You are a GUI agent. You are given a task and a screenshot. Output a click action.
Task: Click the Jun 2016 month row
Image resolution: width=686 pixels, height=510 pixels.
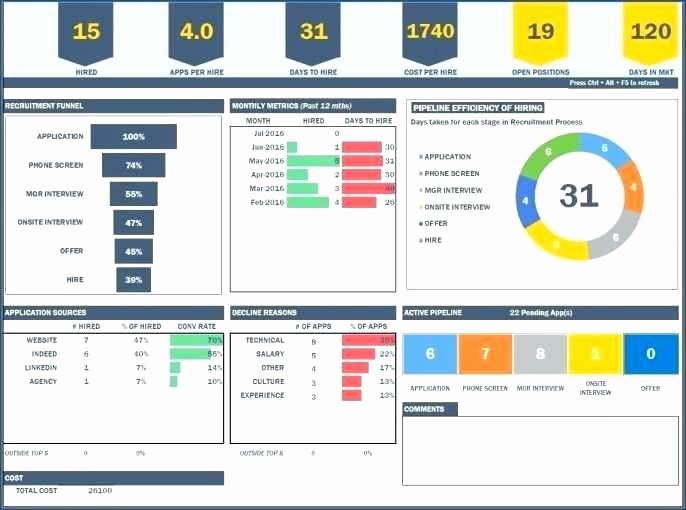[313, 147]
